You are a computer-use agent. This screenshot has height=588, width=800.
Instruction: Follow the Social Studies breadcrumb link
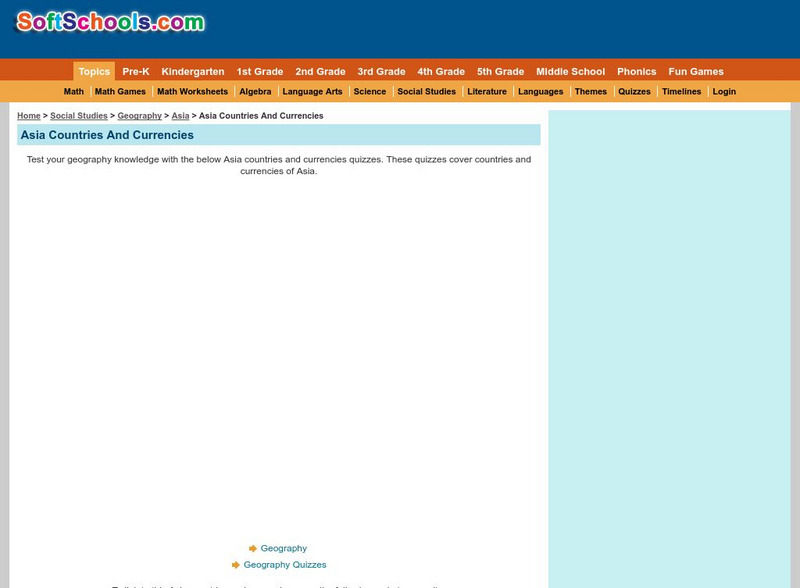point(79,116)
